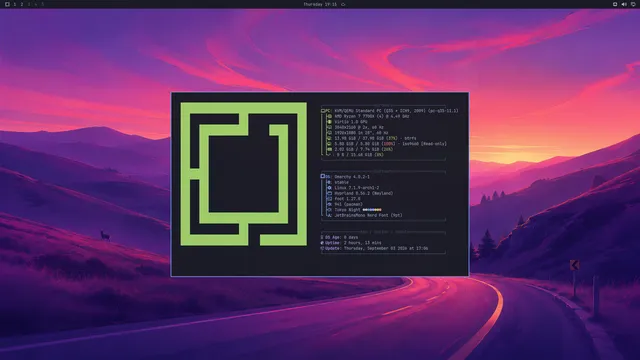This screenshot has width=640, height=360.
Task: Click the green Omarchy ASCII logo in terminal
Action: click(244, 174)
